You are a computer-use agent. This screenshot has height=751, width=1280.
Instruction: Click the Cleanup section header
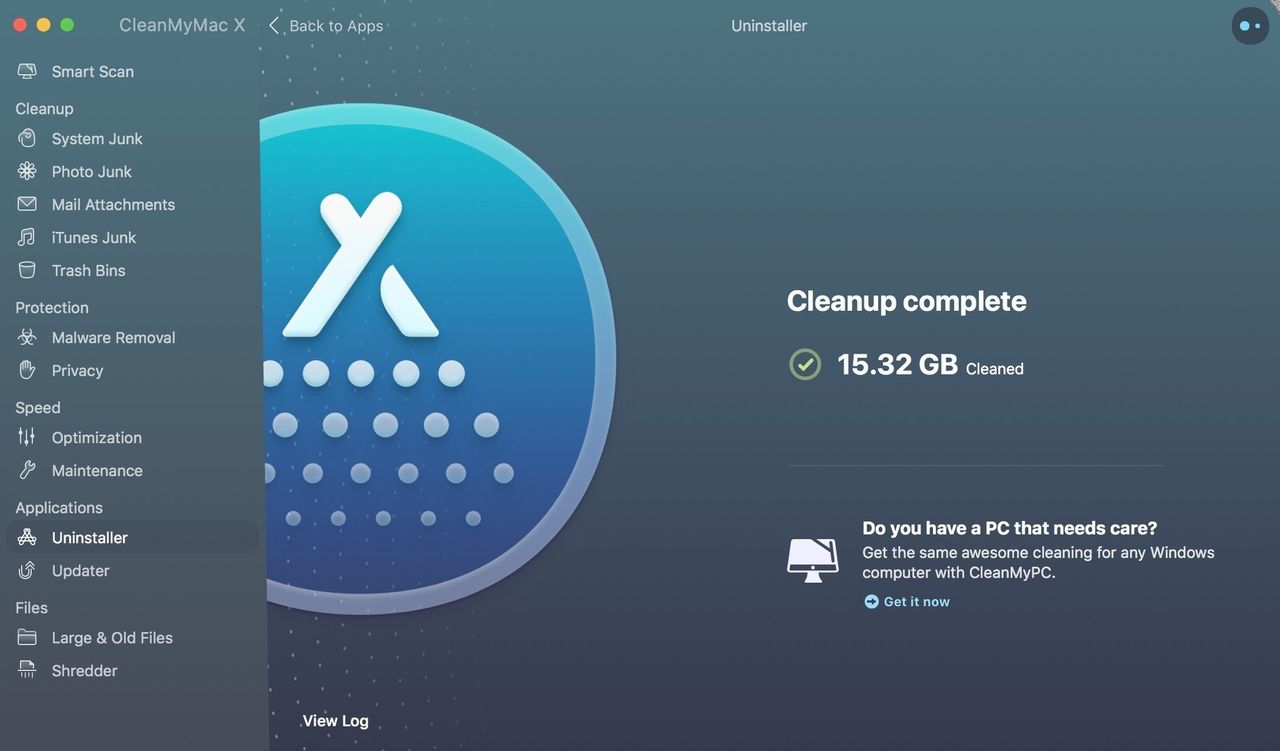(44, 108)
